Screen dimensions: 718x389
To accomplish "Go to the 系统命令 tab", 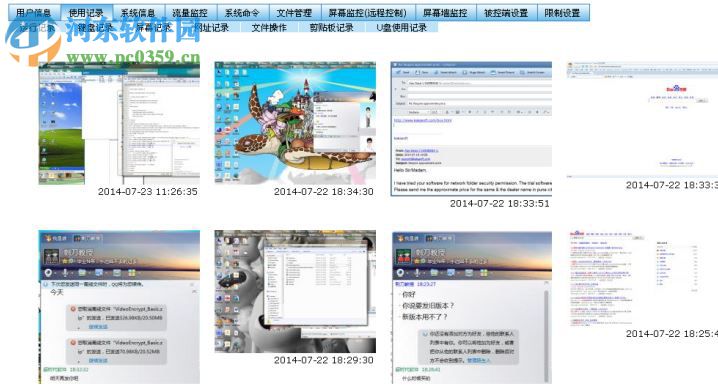I will pyautogui.click(x=242, y=13).
